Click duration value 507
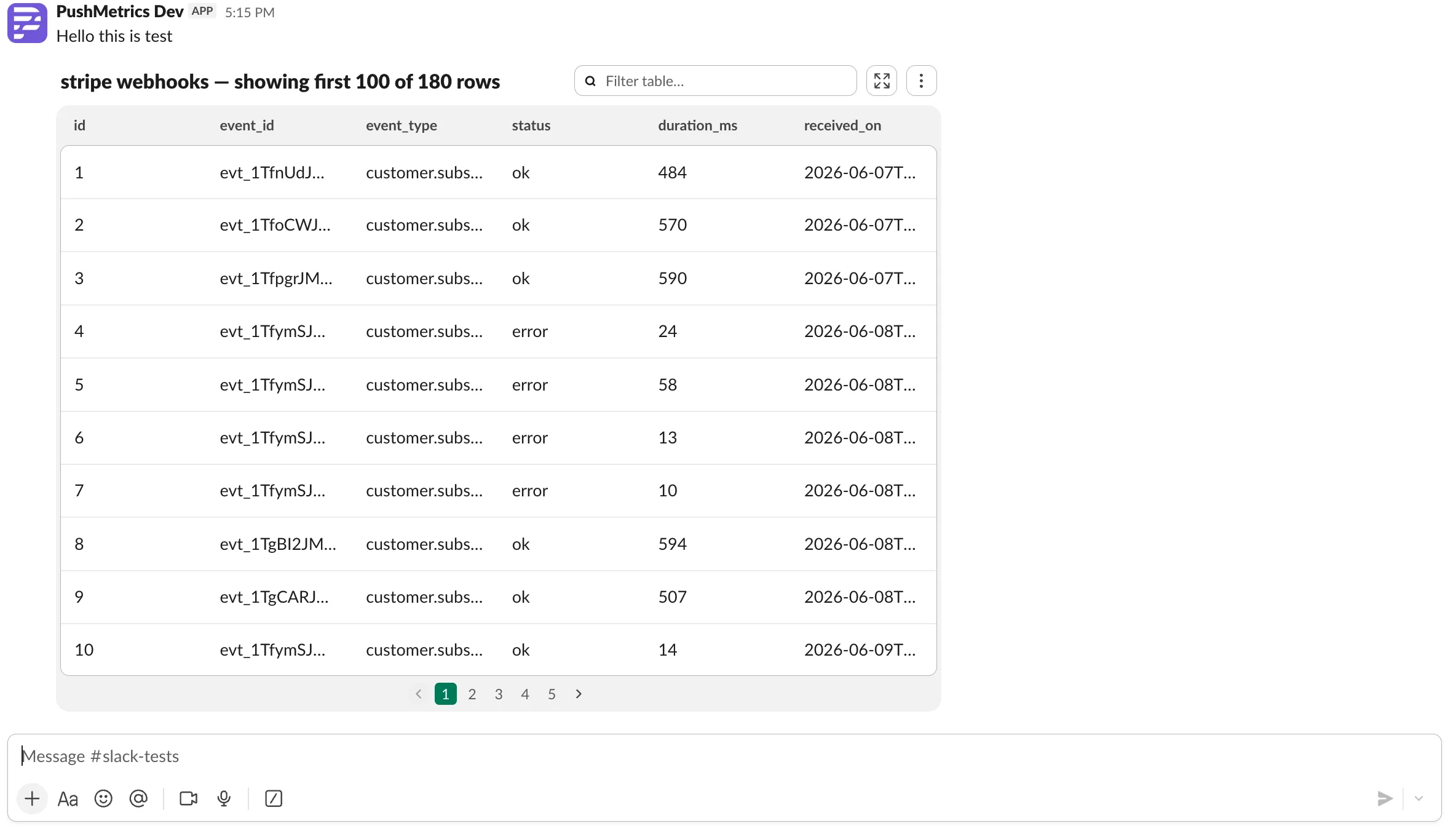The width and height of the screenshot is (1456, 834). click(673, 597)
